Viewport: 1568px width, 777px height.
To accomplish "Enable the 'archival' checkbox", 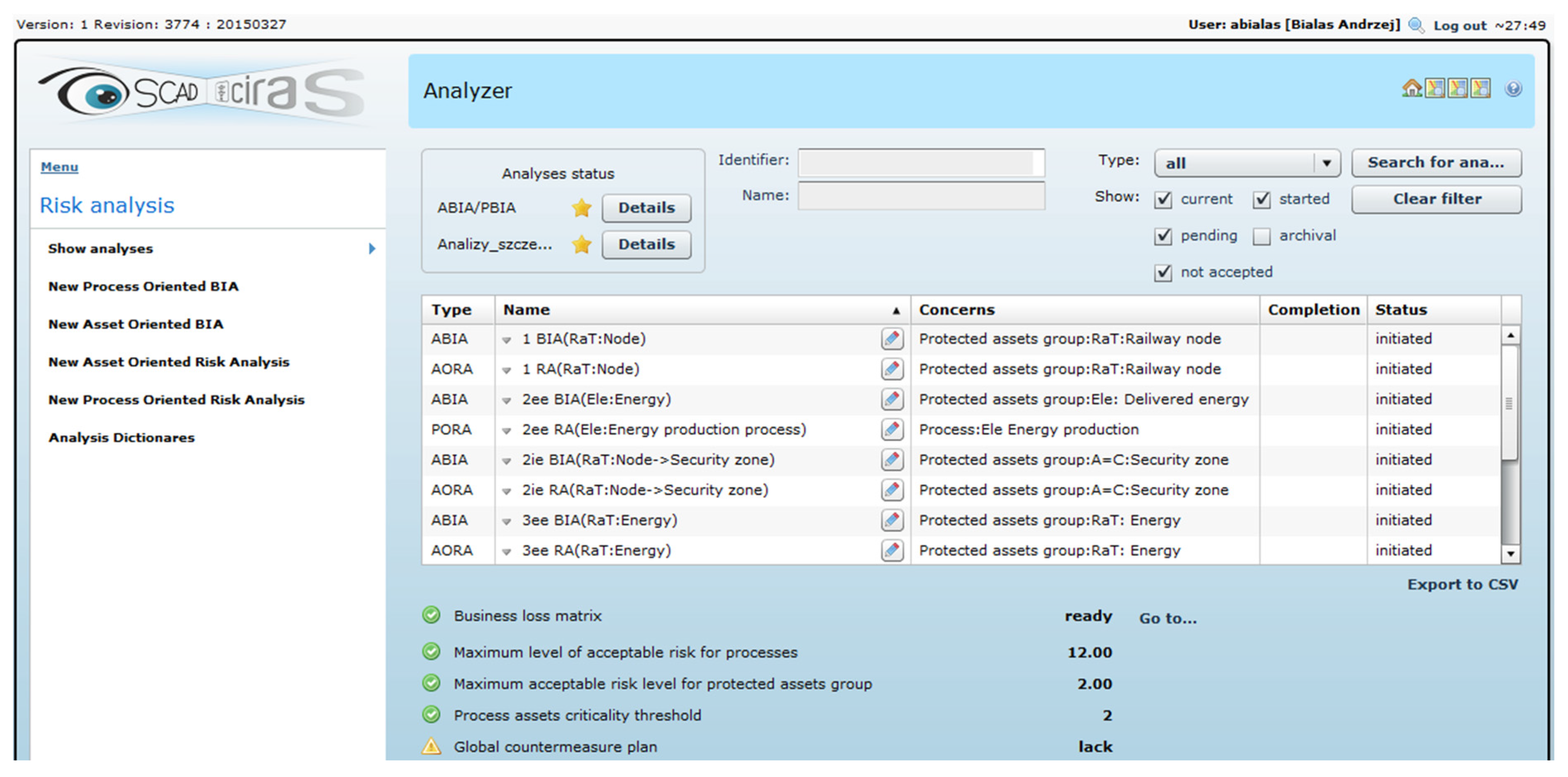I will coord(1262,236).
